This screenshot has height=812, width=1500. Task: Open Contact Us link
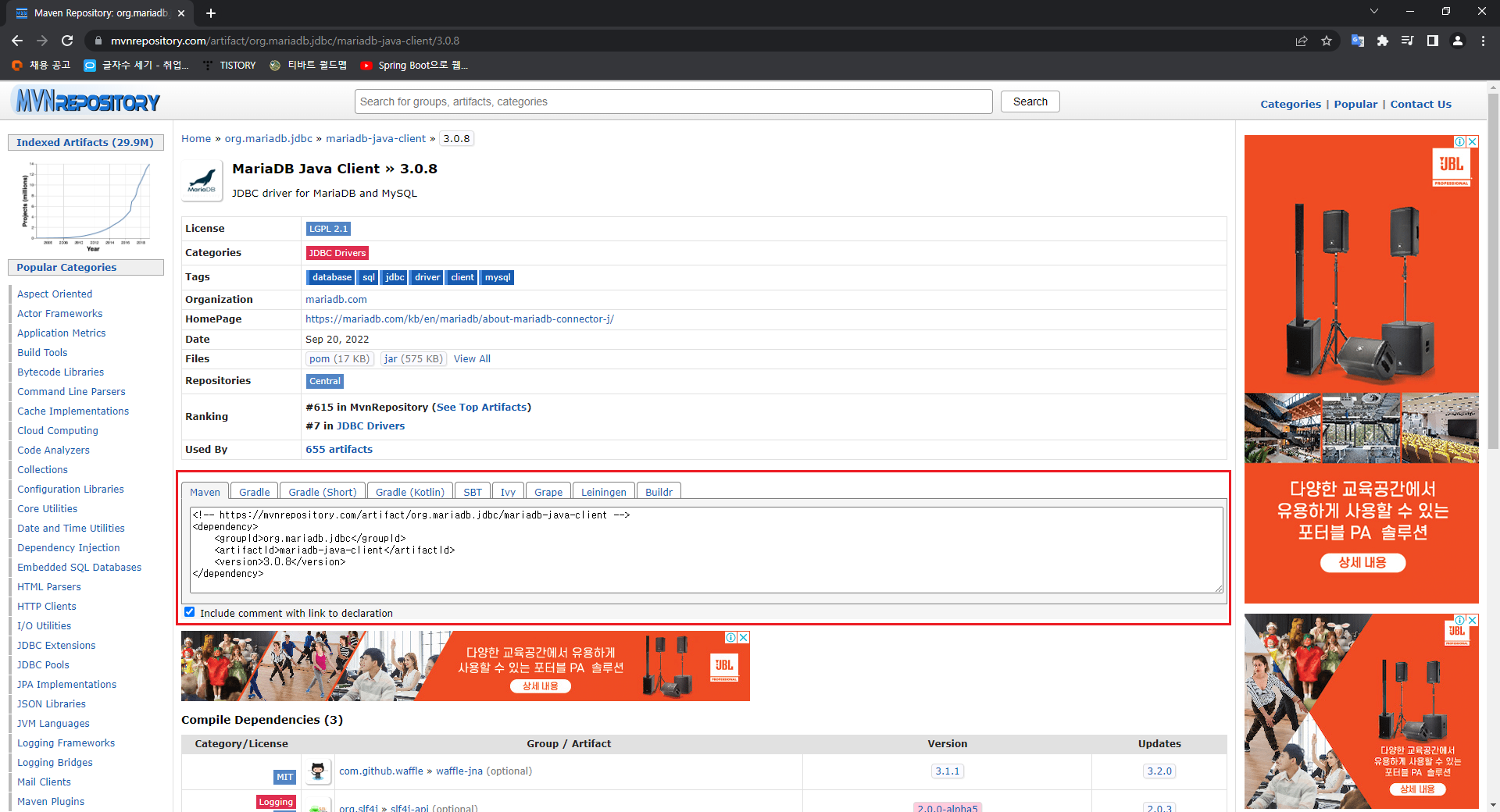tap(1420, 104)
